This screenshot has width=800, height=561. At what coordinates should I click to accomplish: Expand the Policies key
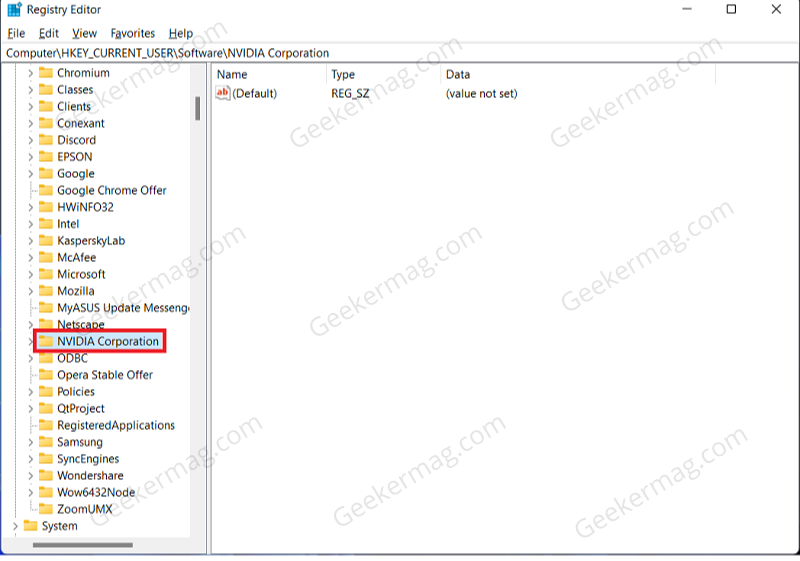[30, 392]
